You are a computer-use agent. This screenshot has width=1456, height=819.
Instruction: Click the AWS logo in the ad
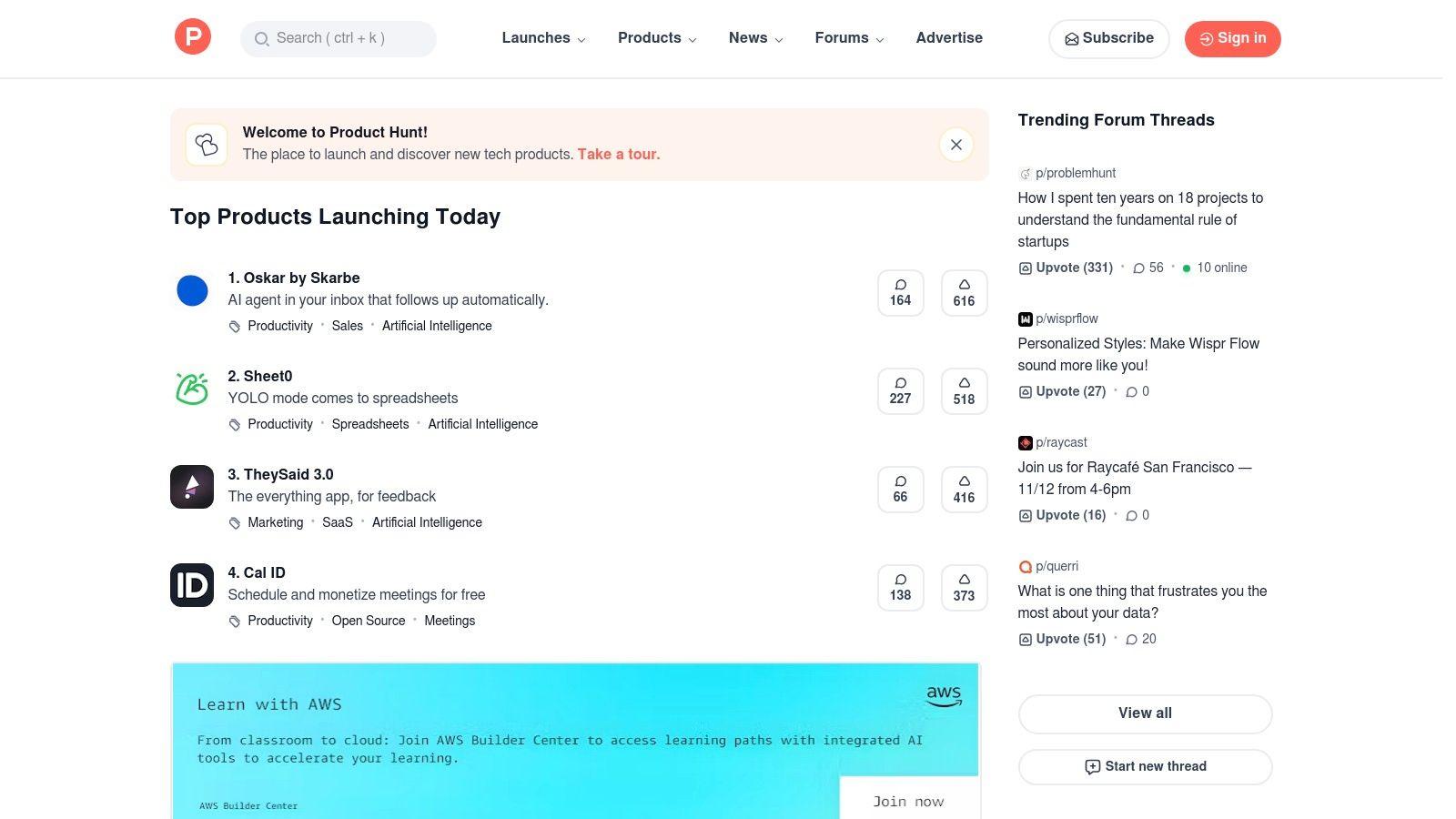pos(944,696)
